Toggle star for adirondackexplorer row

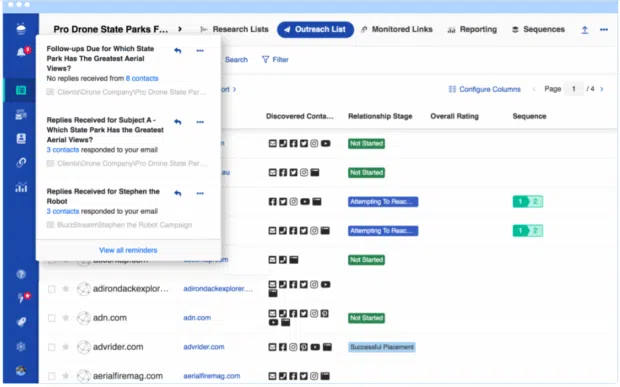pos(66,289)
